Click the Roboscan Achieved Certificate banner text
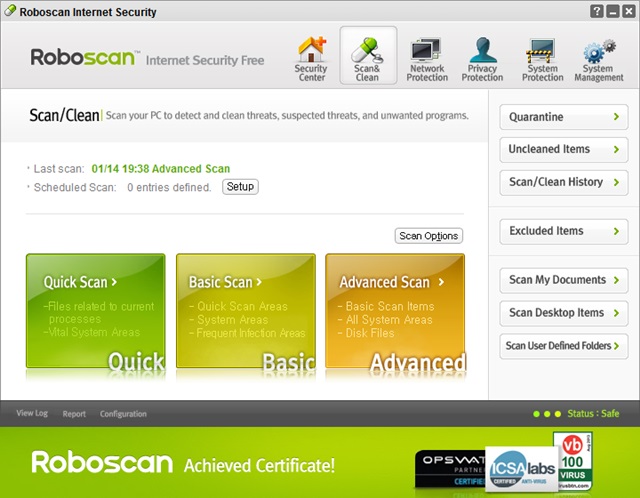Viewport: 640px width, 498px height. pyautogui.click(x=183, y=463)
